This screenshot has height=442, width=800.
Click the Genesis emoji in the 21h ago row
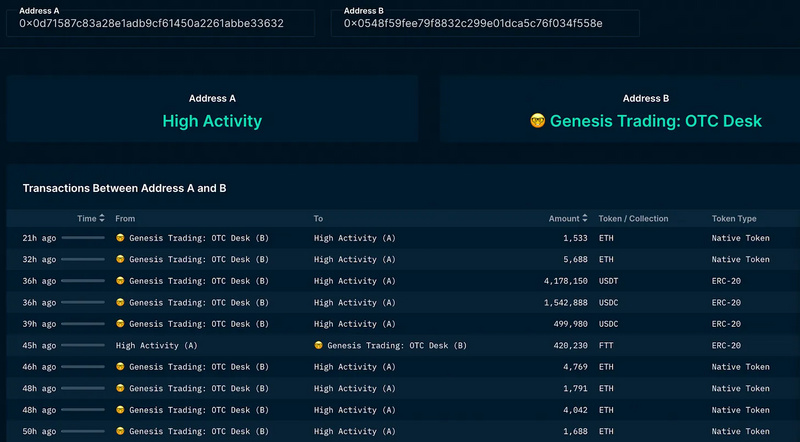tap(121, 238)
